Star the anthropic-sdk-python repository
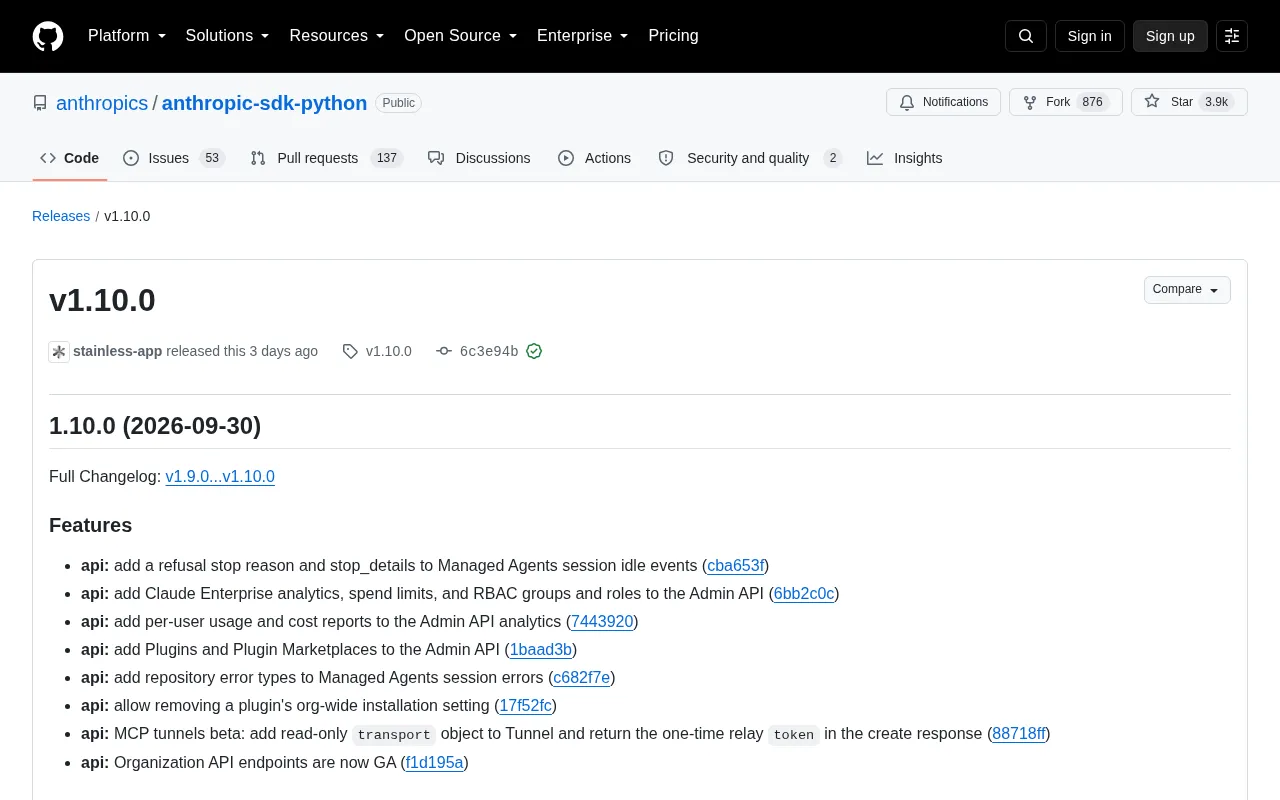This screenshot has height=800, width=1280. 1189,102
